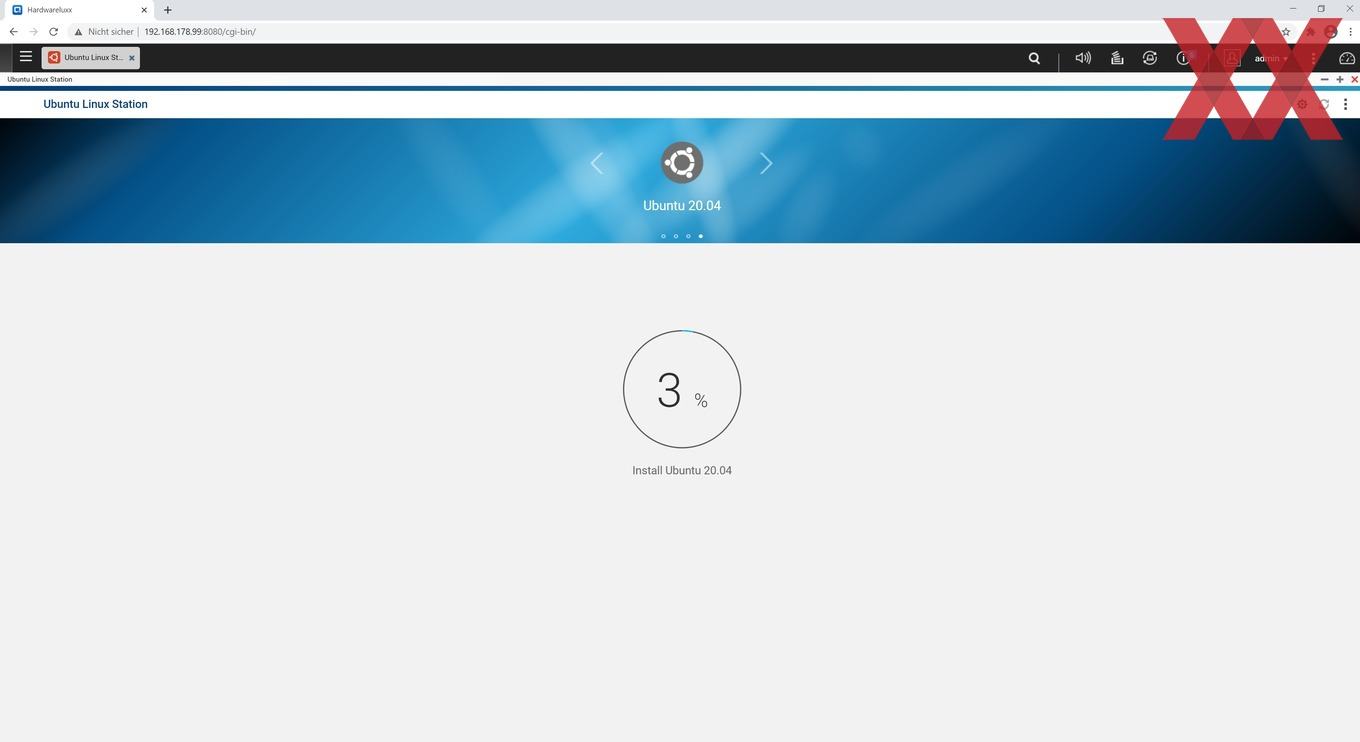Click the Ubuntu Linux Station header title
Viewport: 1360px width, 742px height.
95,104
